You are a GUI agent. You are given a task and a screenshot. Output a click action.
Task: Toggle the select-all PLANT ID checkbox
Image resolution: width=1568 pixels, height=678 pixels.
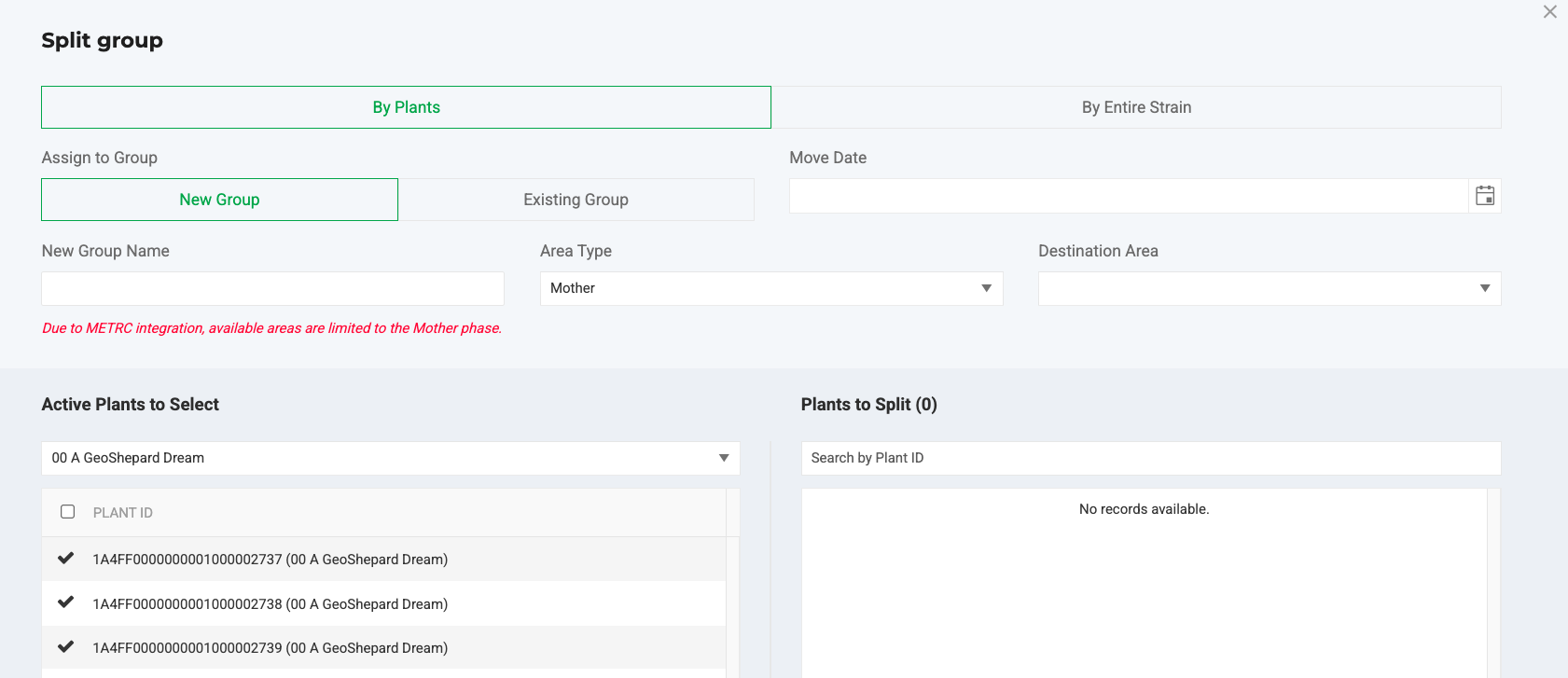68,512
